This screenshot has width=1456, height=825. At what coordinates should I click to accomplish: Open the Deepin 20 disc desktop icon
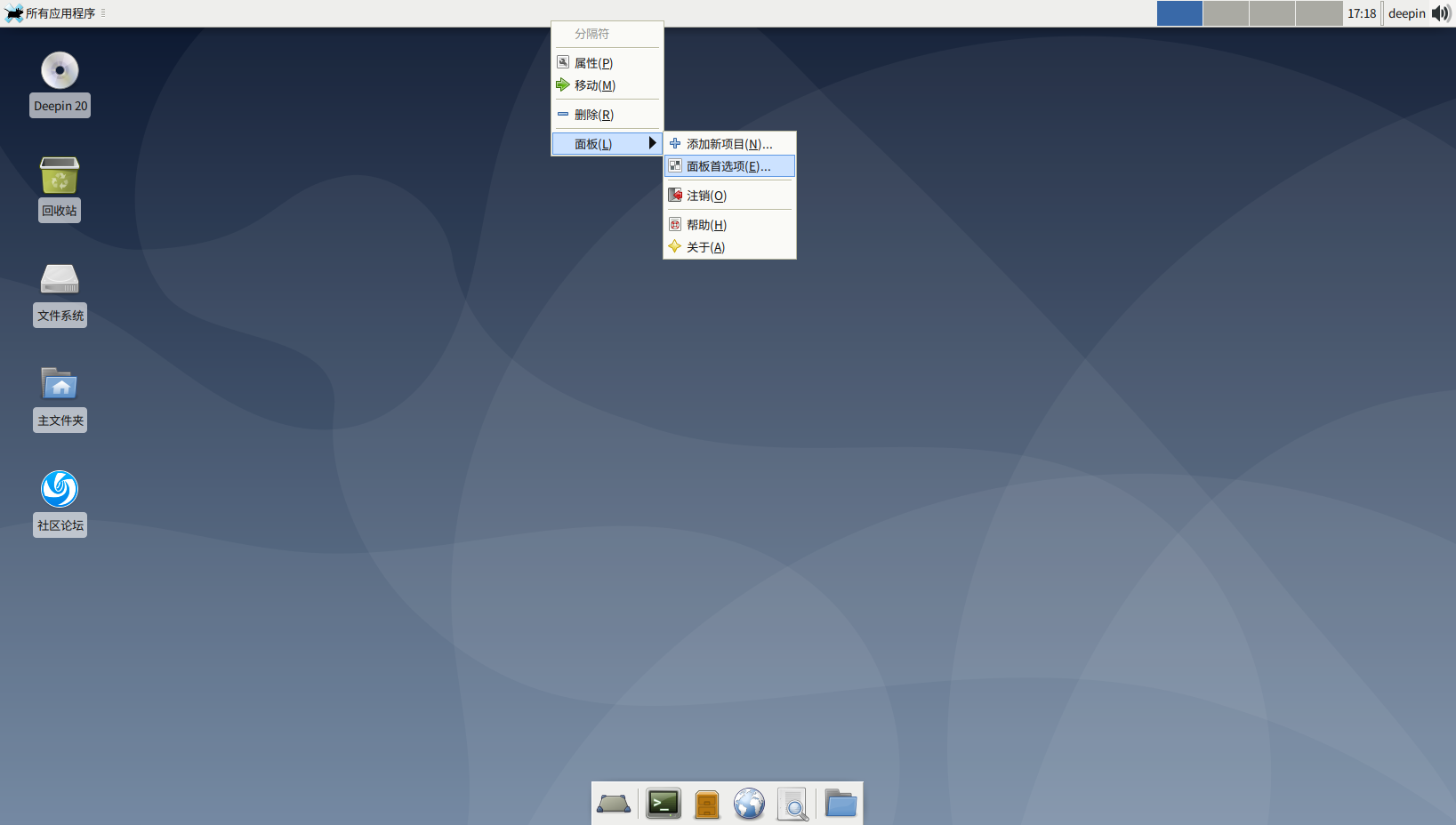60,84
